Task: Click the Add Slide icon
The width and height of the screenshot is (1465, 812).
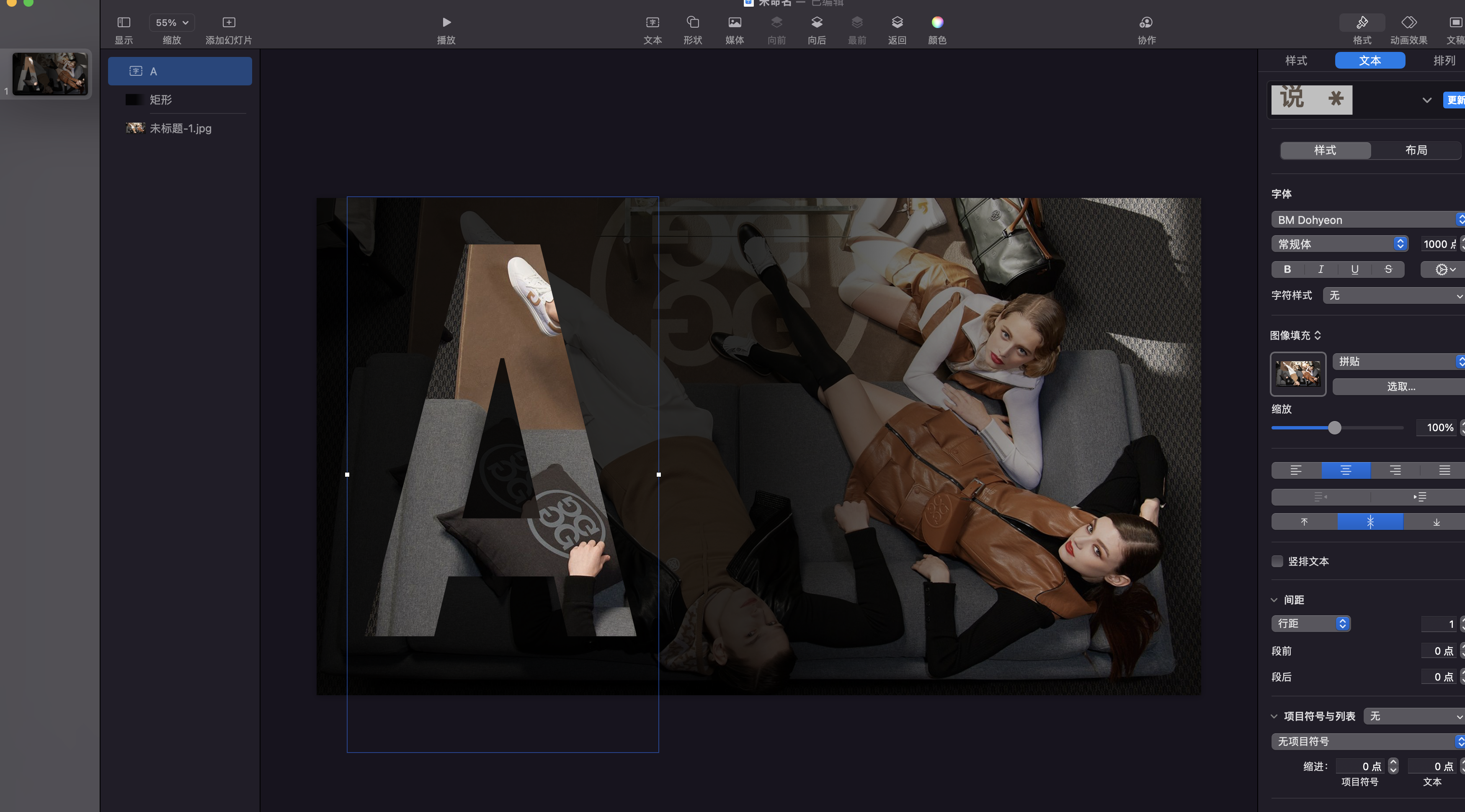Action: 229,23
